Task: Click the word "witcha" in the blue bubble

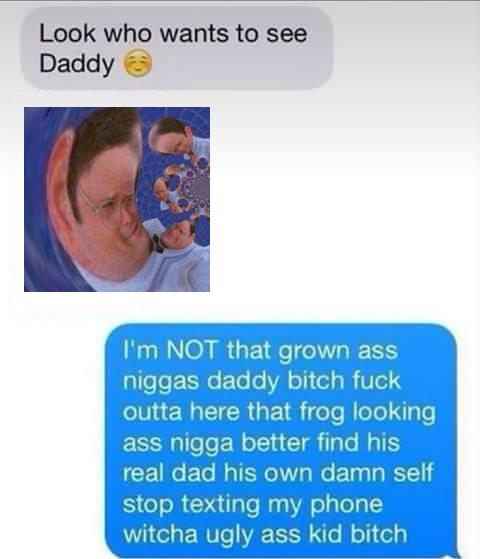Action: 160,534
